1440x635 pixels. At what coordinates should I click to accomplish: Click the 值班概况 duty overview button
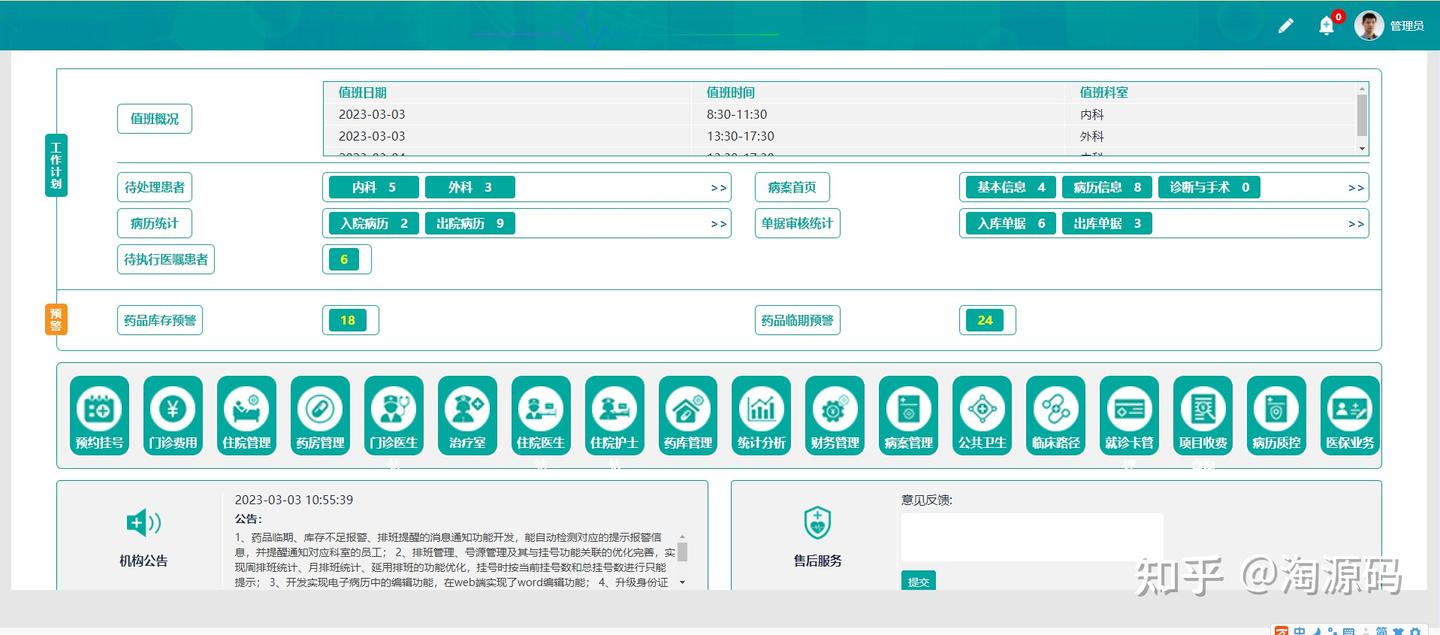154,118
